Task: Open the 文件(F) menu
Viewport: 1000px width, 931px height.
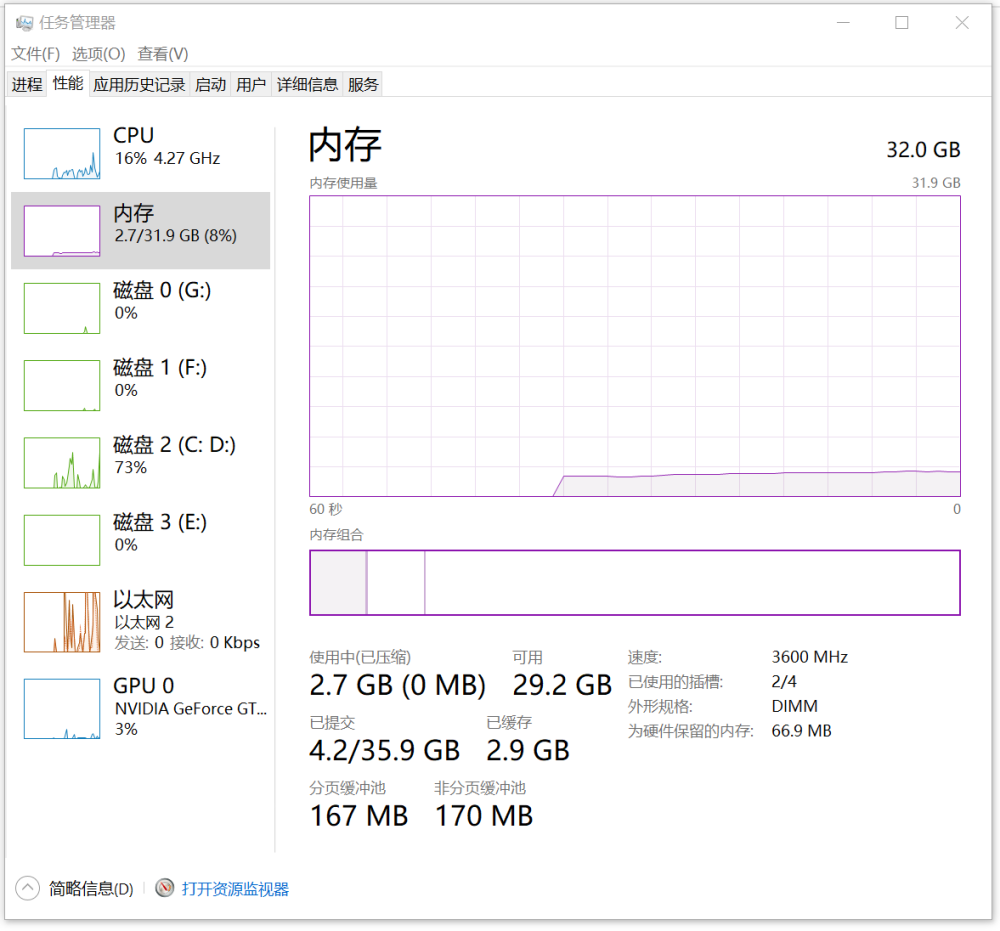Action: tap(35, 54)
